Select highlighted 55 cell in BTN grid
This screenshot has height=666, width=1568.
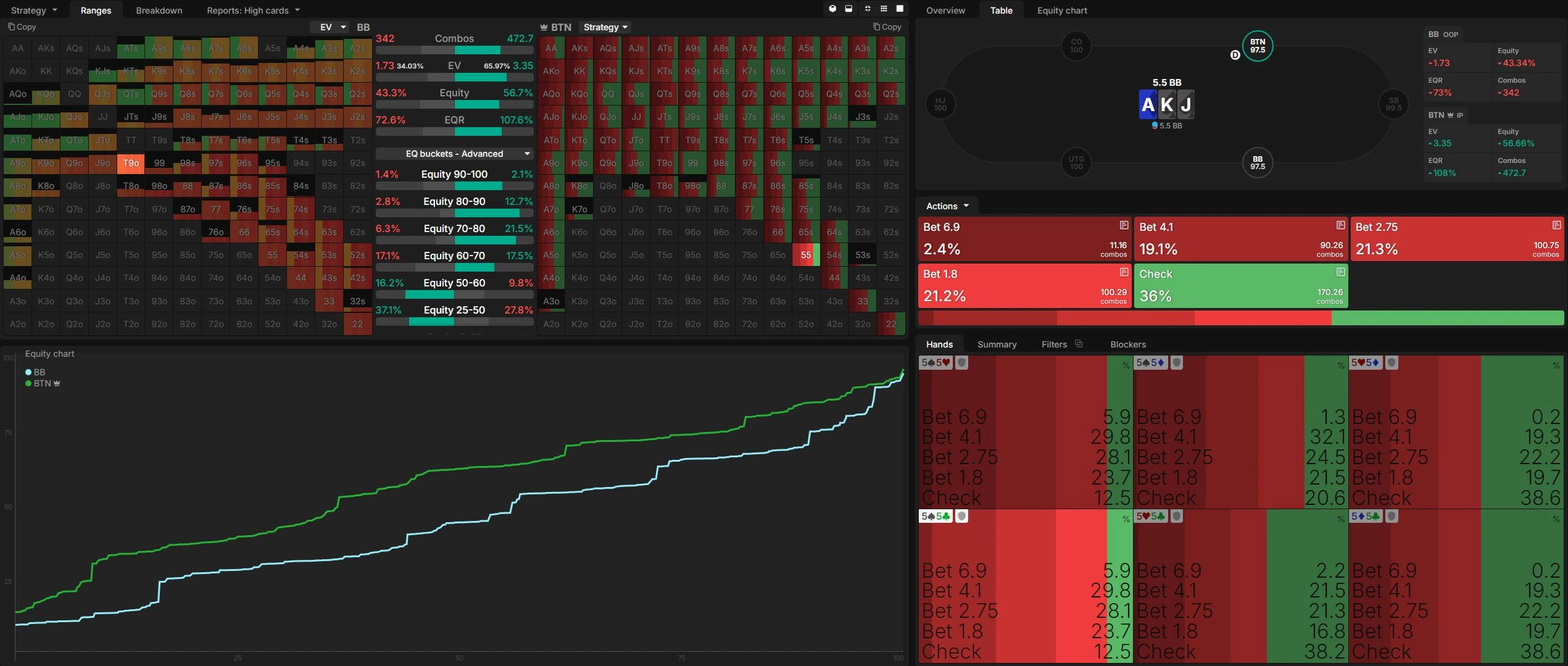pyautogui.click(x=806, y=255)
